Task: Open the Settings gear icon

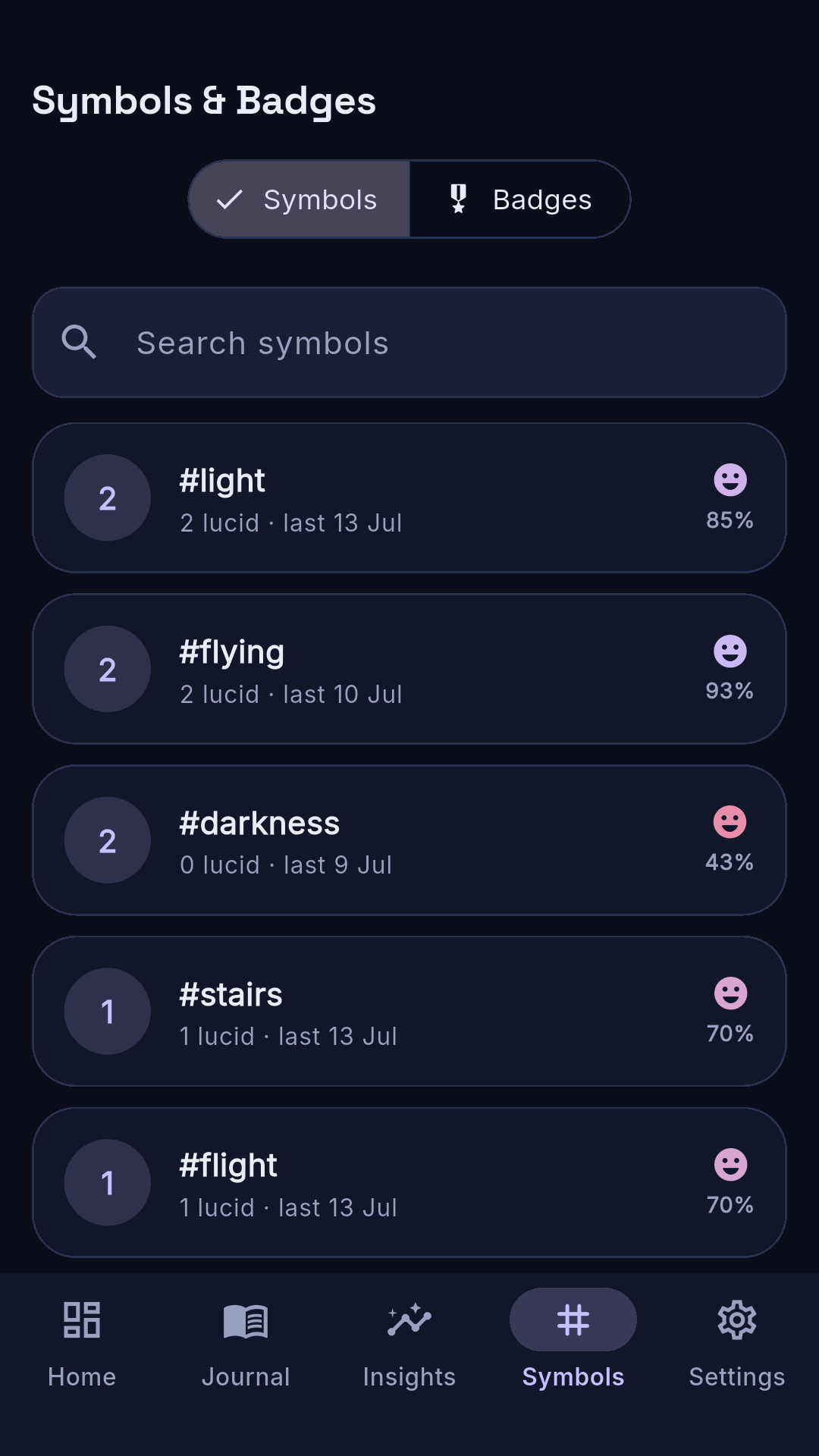Action: pyautogui.click(x=737, y=1319)
